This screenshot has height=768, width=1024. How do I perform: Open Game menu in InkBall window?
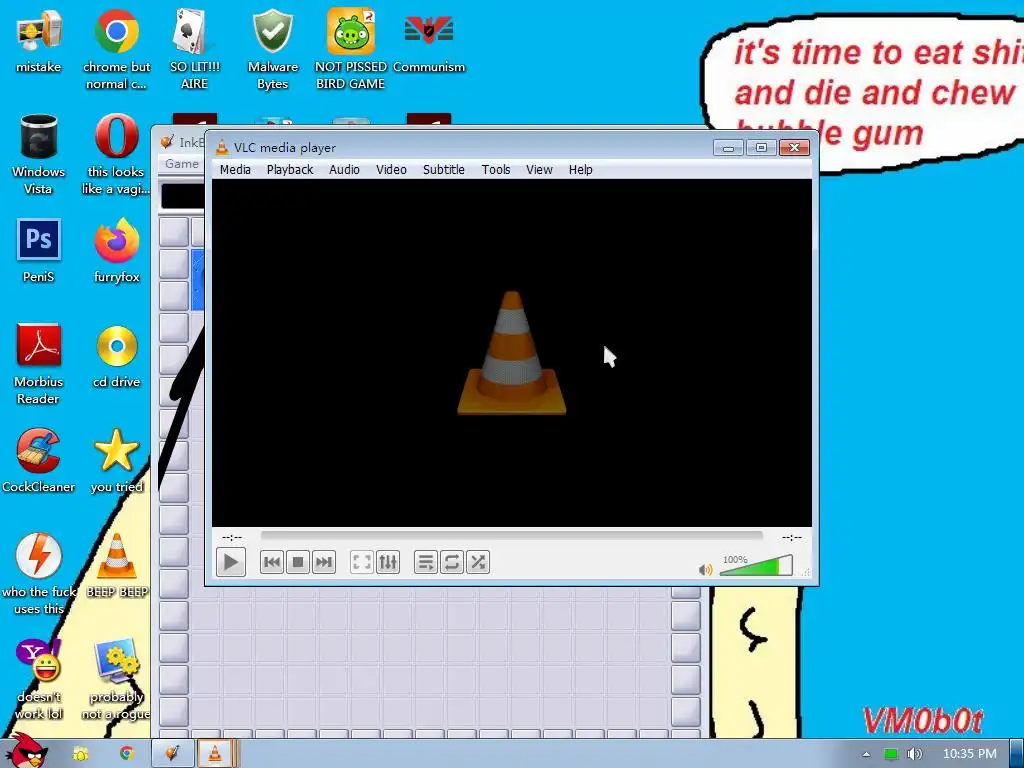182,164
